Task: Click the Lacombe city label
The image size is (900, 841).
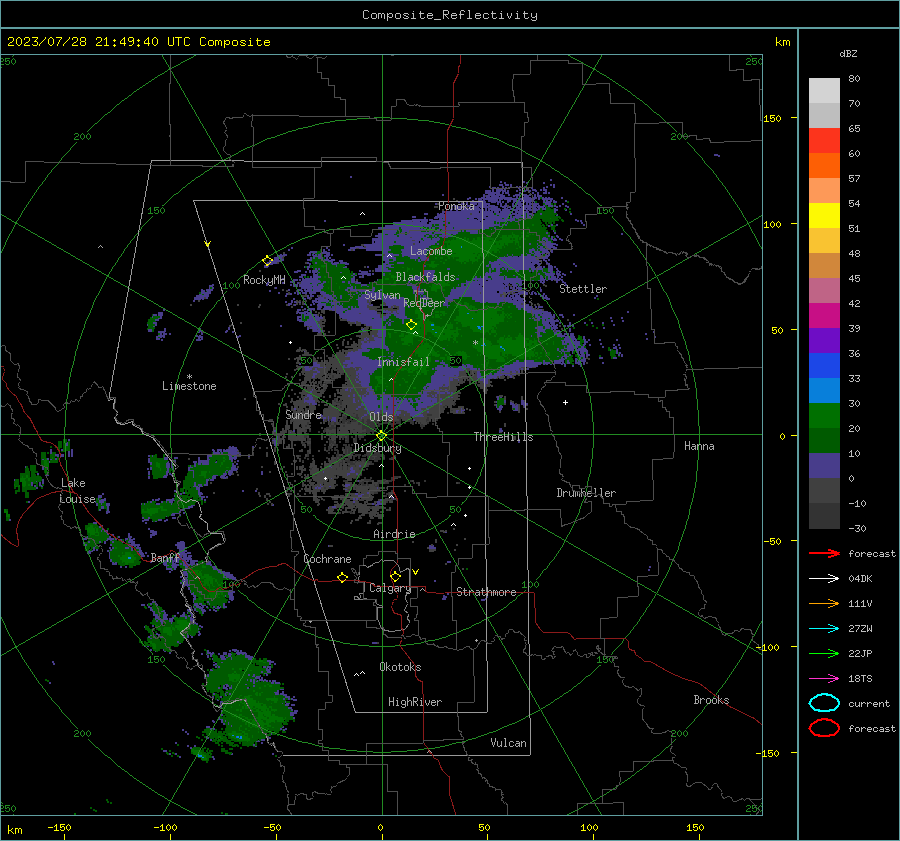Action: click(431, 251)
